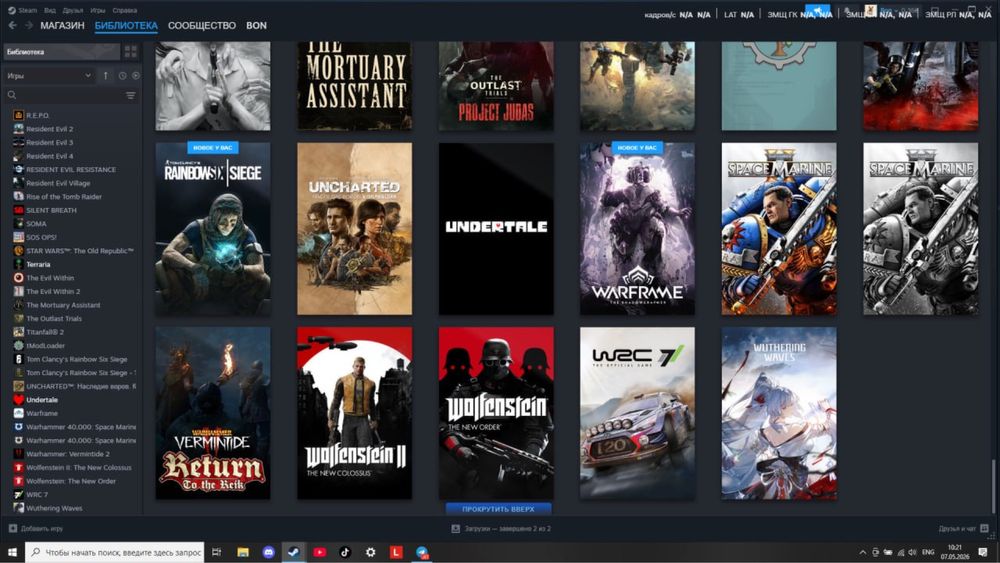Open Telegram from the taskbar
Screen dimensions: 1000x563
coord(422,552)
